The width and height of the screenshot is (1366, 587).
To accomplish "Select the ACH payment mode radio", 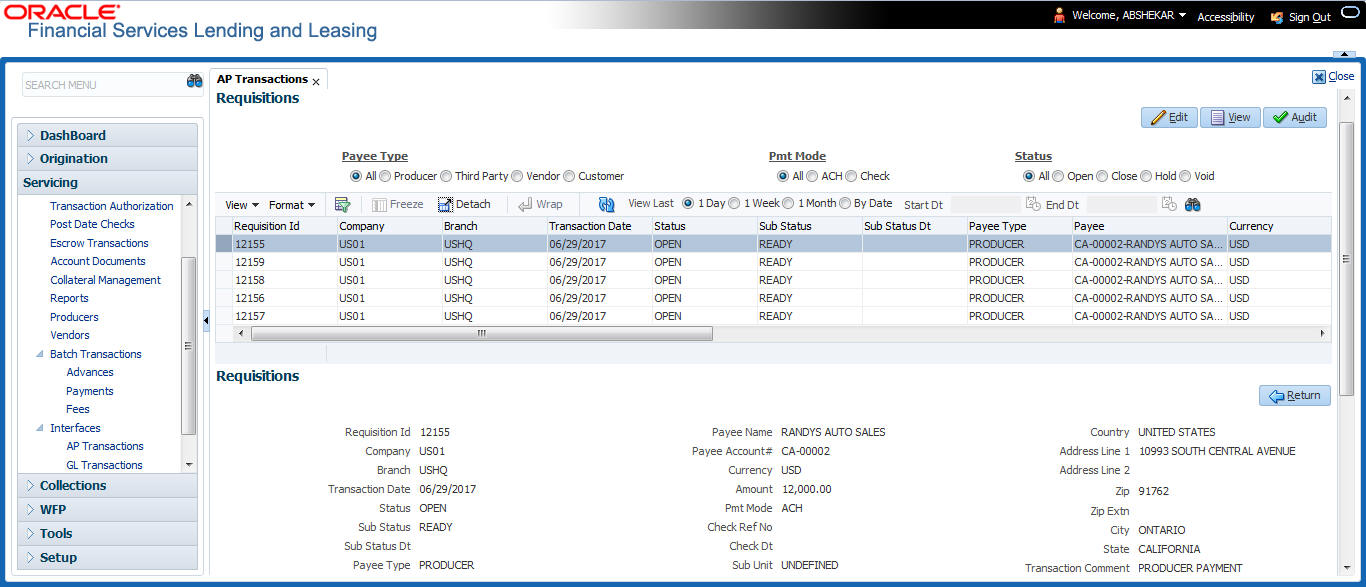I will 813,176.
